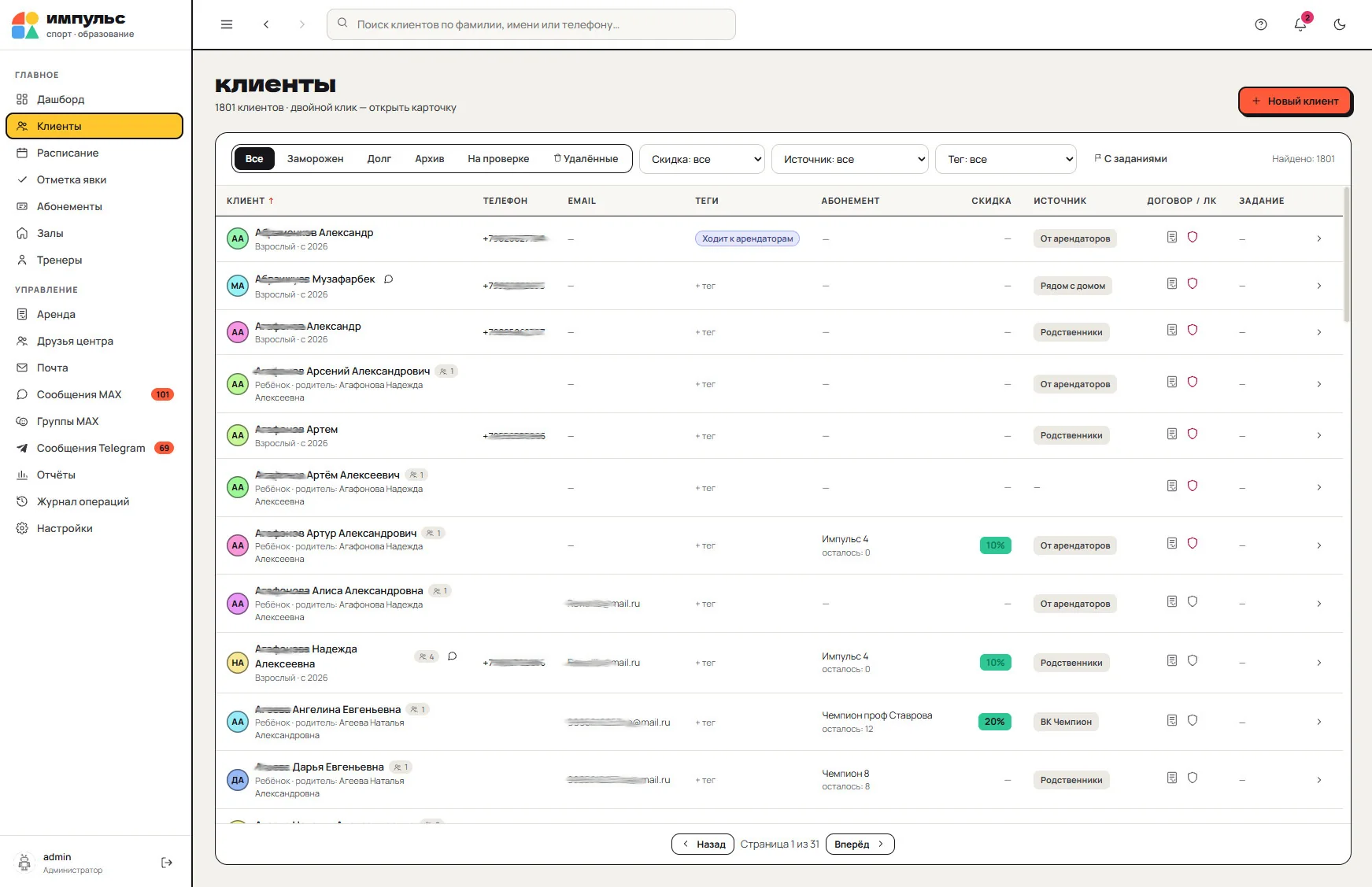Screen dimensions: 1372x887
Task: Open Почта mail section
Action: click(94, 368)
